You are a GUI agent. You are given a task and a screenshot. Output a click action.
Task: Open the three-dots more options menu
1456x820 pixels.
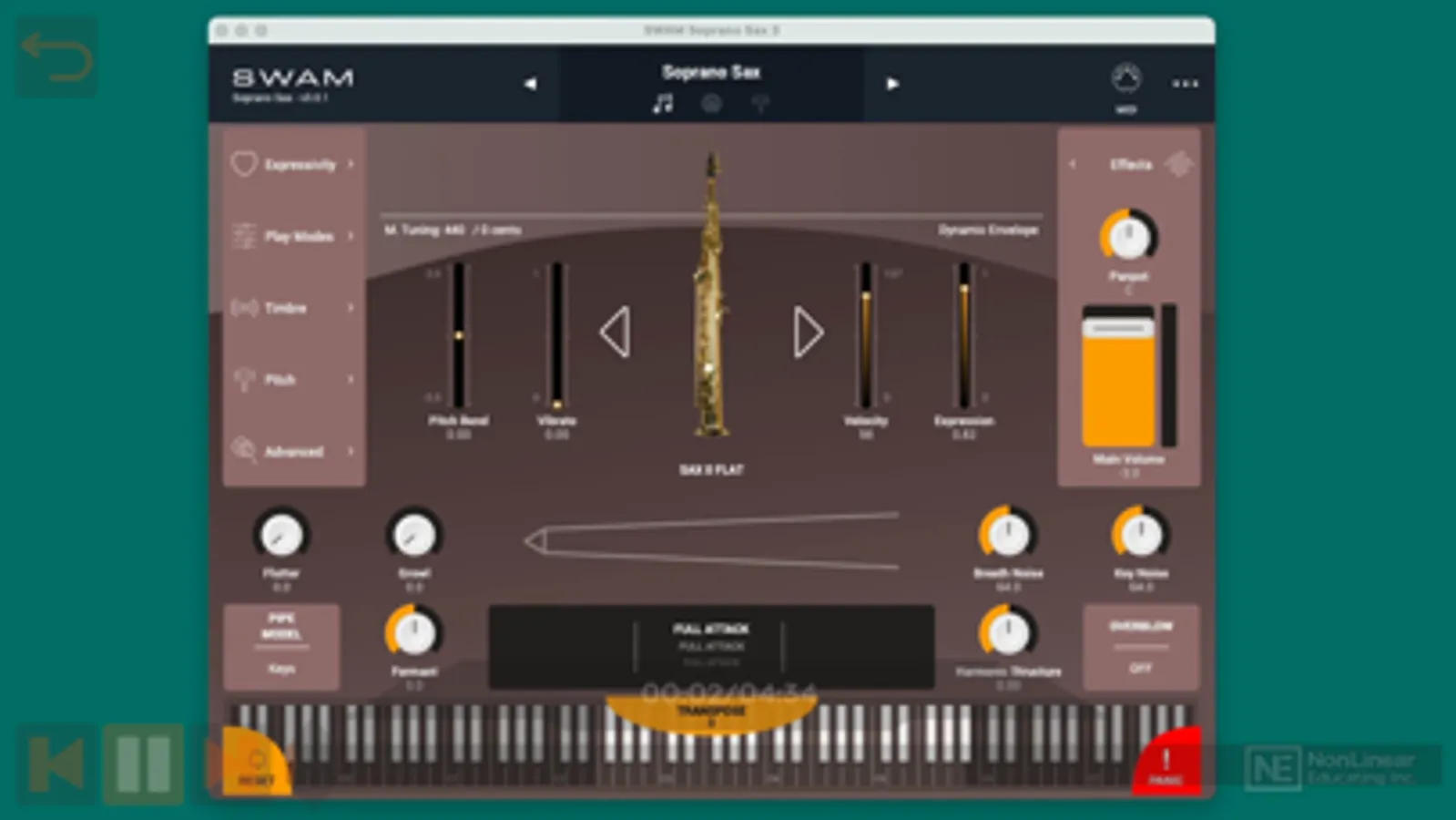(1185, 84)
